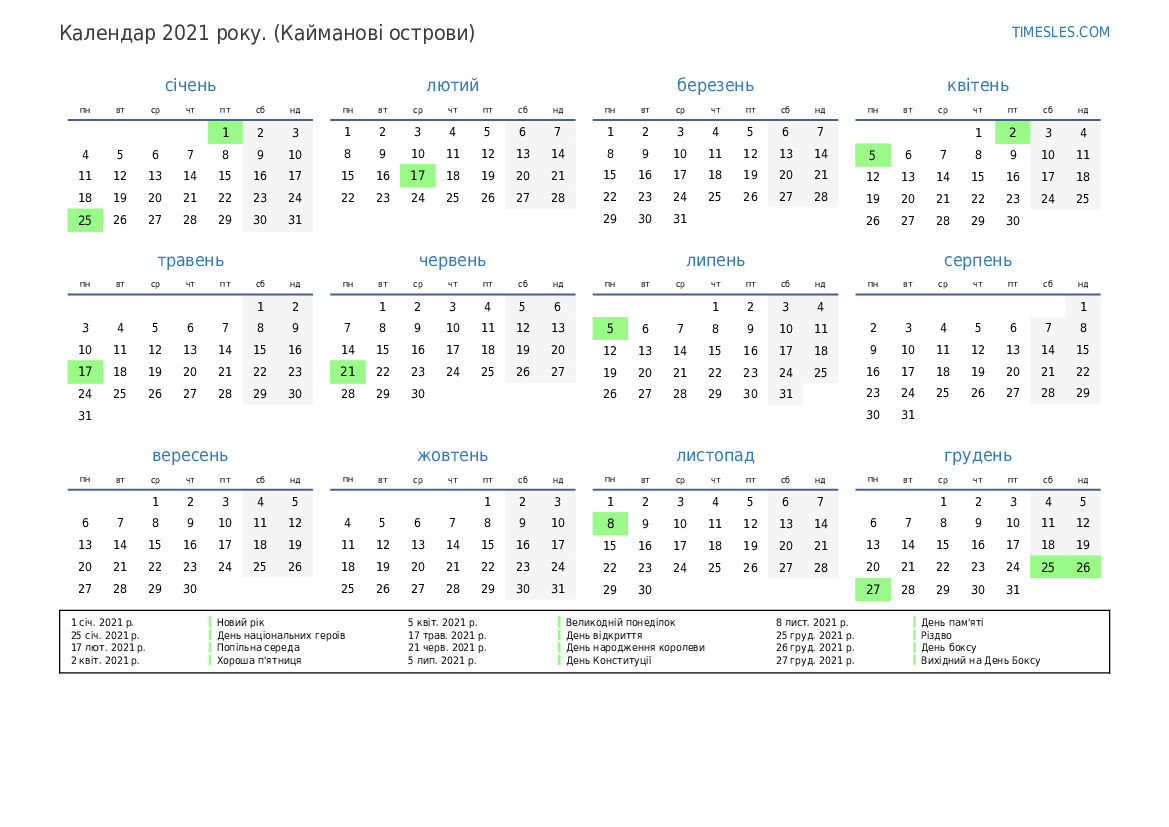Screen dimensions: 1169x827
Task: Click legend date '1 січ. 2021 р.'
Action: click(102, 623)
